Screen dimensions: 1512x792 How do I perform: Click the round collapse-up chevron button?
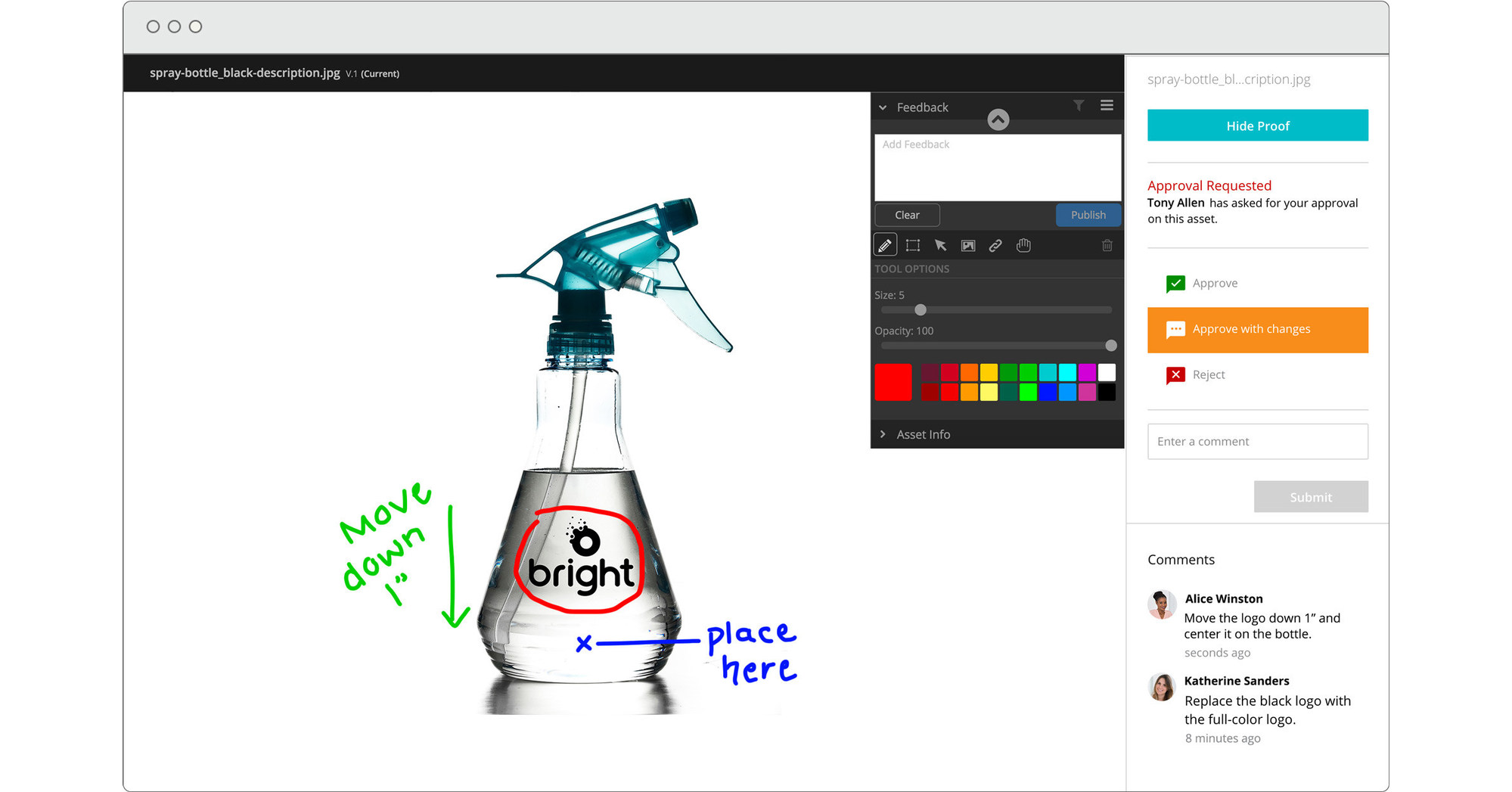(x=998, y=120)
